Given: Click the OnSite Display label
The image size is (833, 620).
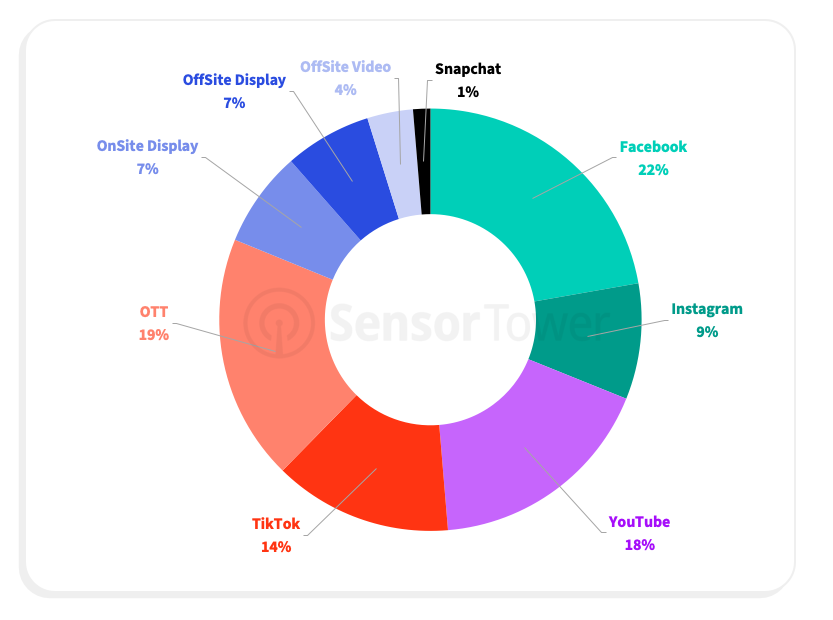Looking at the screenshot, I should 147,146.
